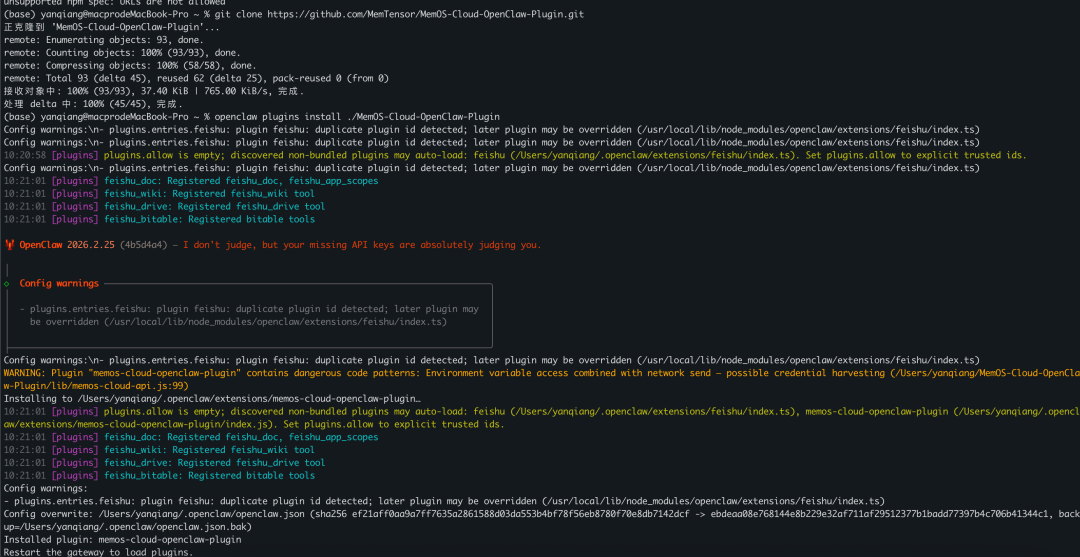Image resolution: width=1080 pixels, height=557 pixels.
Task: Click 'remote: Compressing objects: 100% (58/58), done.'
Action: click(130, 65)
